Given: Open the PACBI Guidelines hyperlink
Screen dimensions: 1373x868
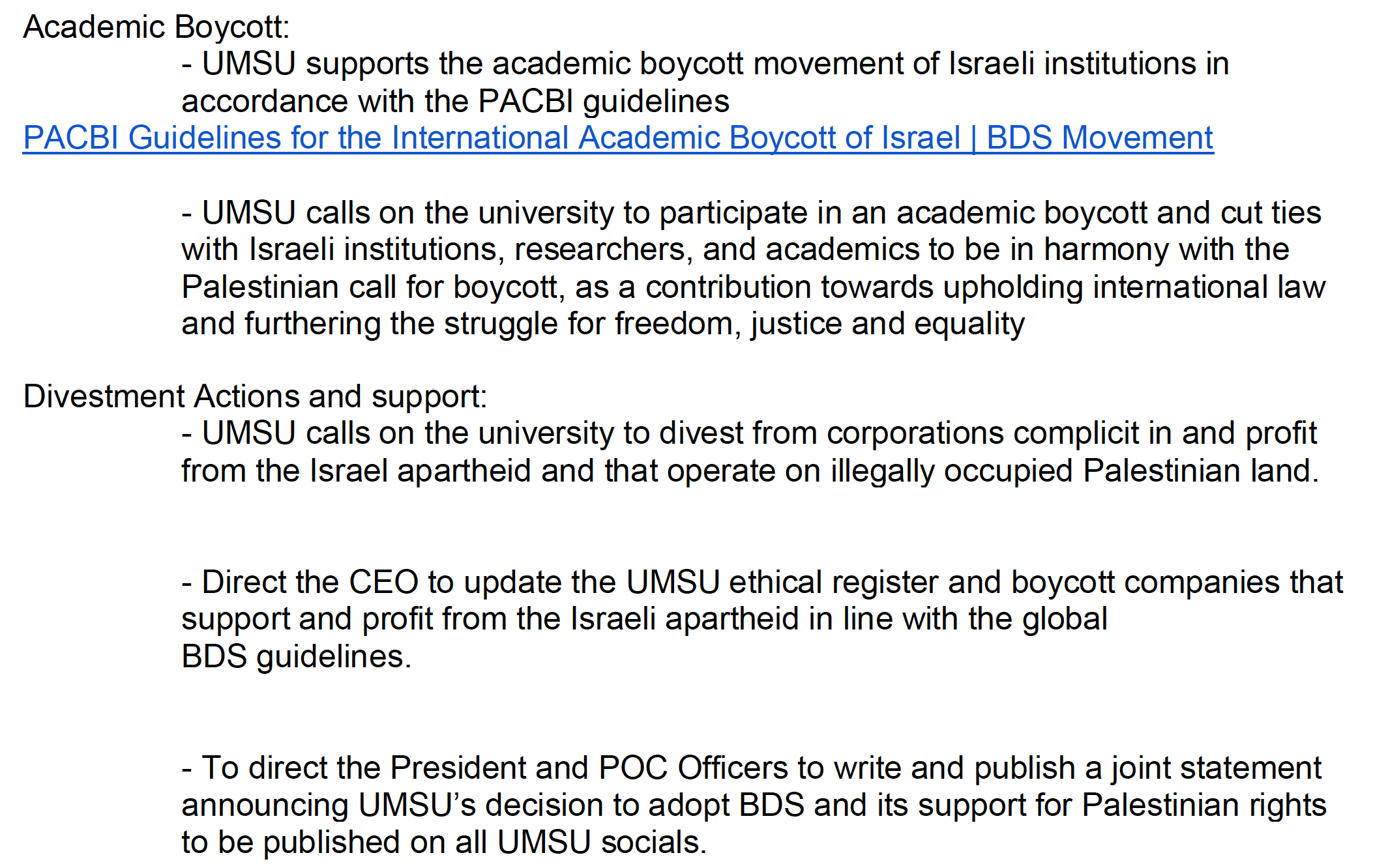Looking at the screenshot, I should 617,138.
